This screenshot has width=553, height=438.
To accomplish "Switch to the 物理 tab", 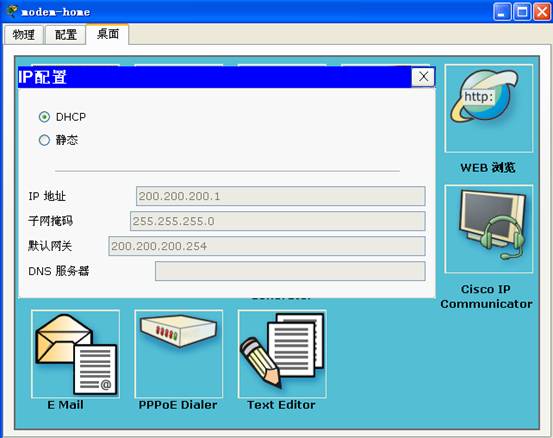I will pyautogui.click(x=24, y=35).
